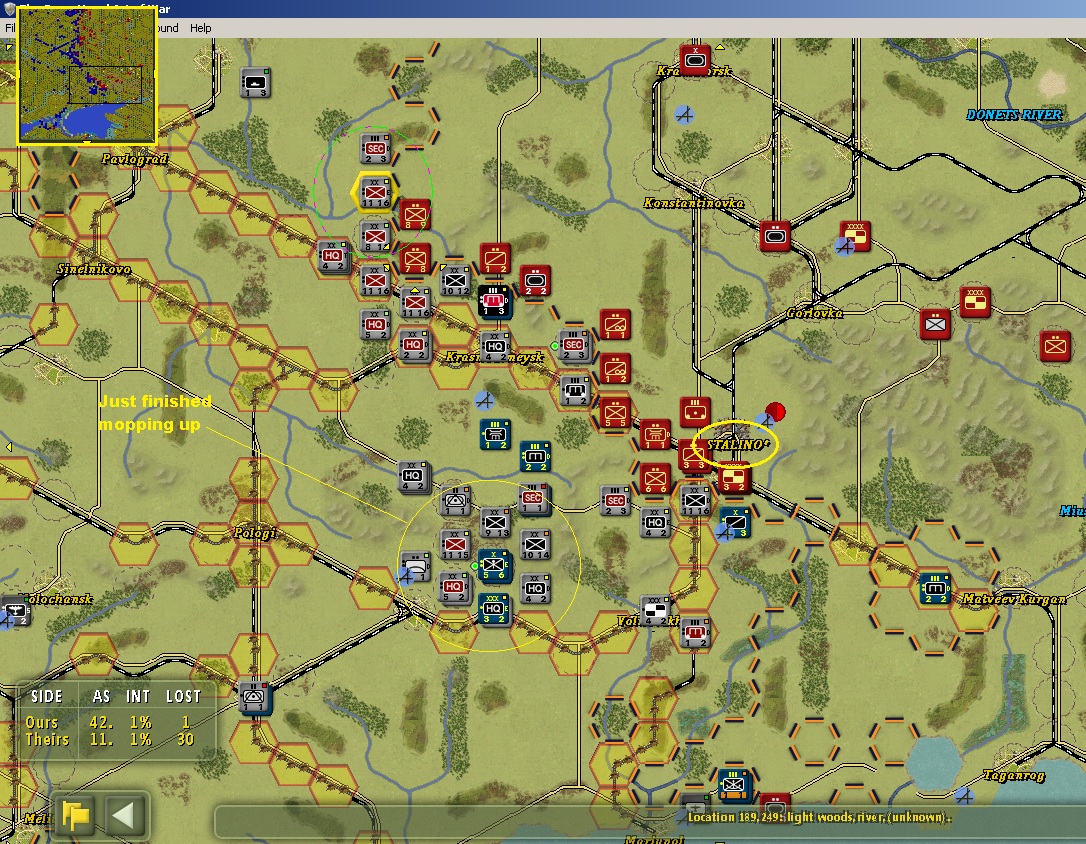This screenshot has width=1086, height=844.
Task: Select the yellow-highlighted 11-16 division
Action: [376, 192]
